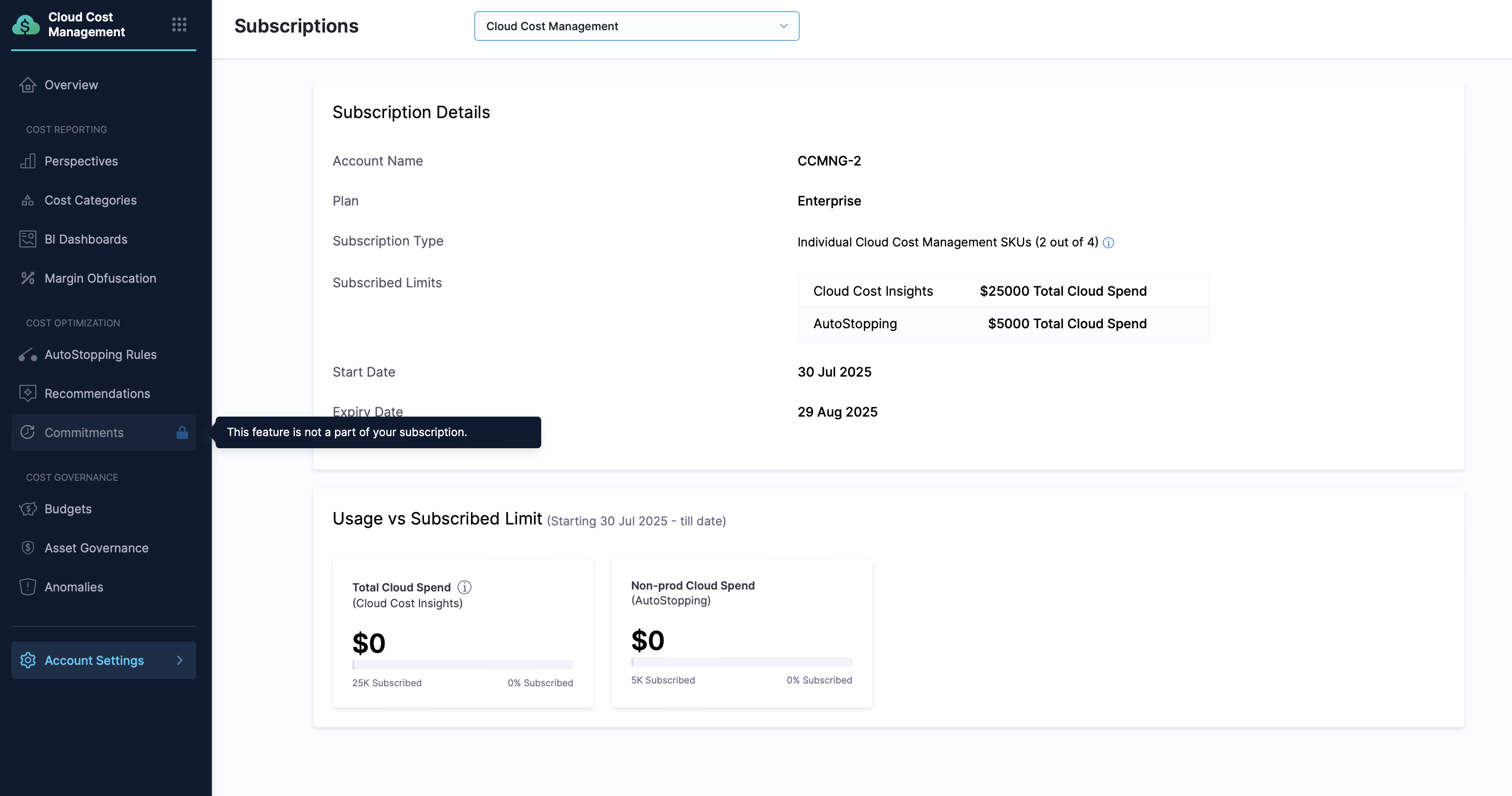Click the Anomalies shield icon
Image resolution: width=1512 pixels, height=796 pixels.
click(x=27, y=587)
